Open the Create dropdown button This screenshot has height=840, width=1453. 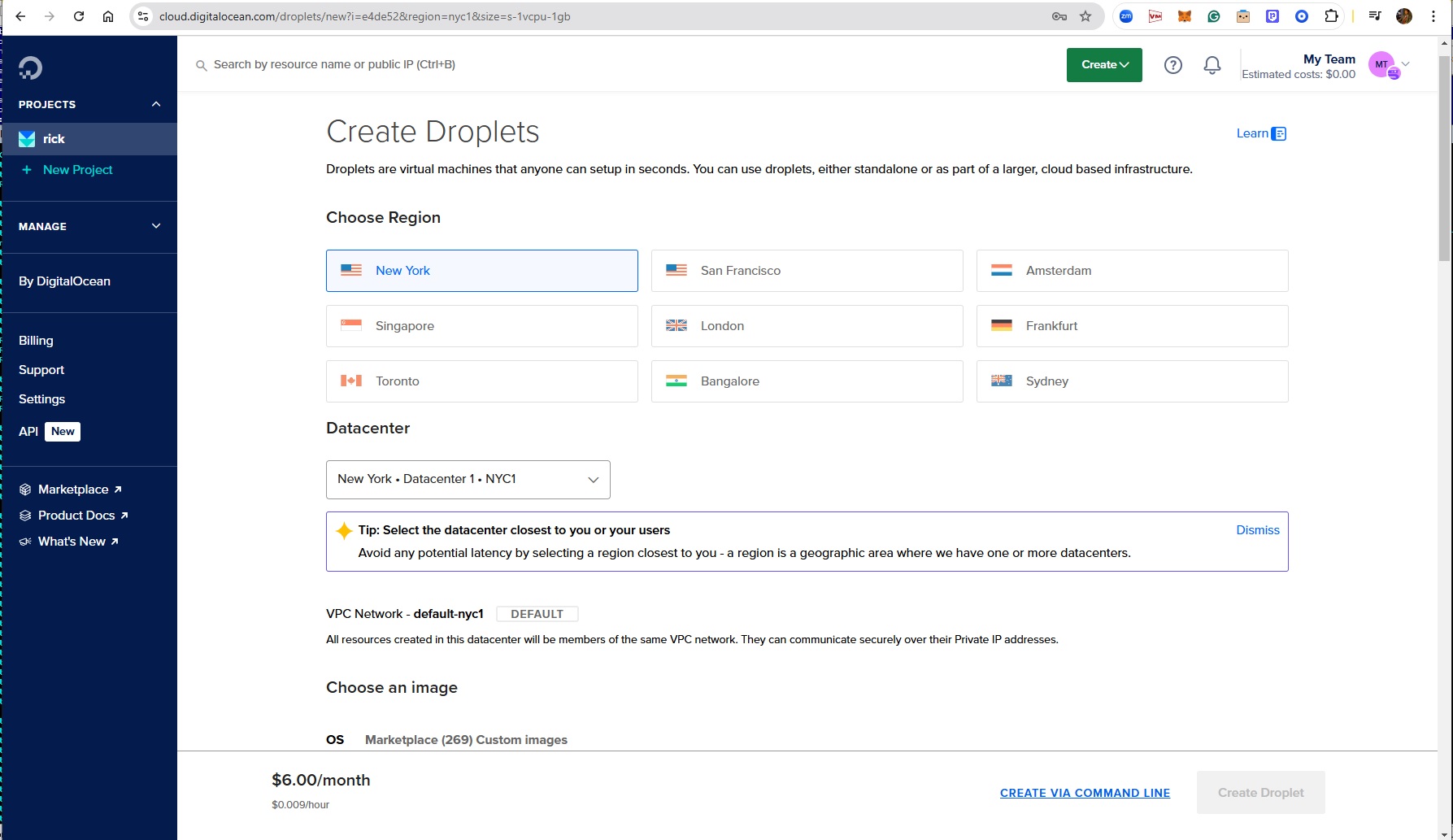tap(1104, 65)
